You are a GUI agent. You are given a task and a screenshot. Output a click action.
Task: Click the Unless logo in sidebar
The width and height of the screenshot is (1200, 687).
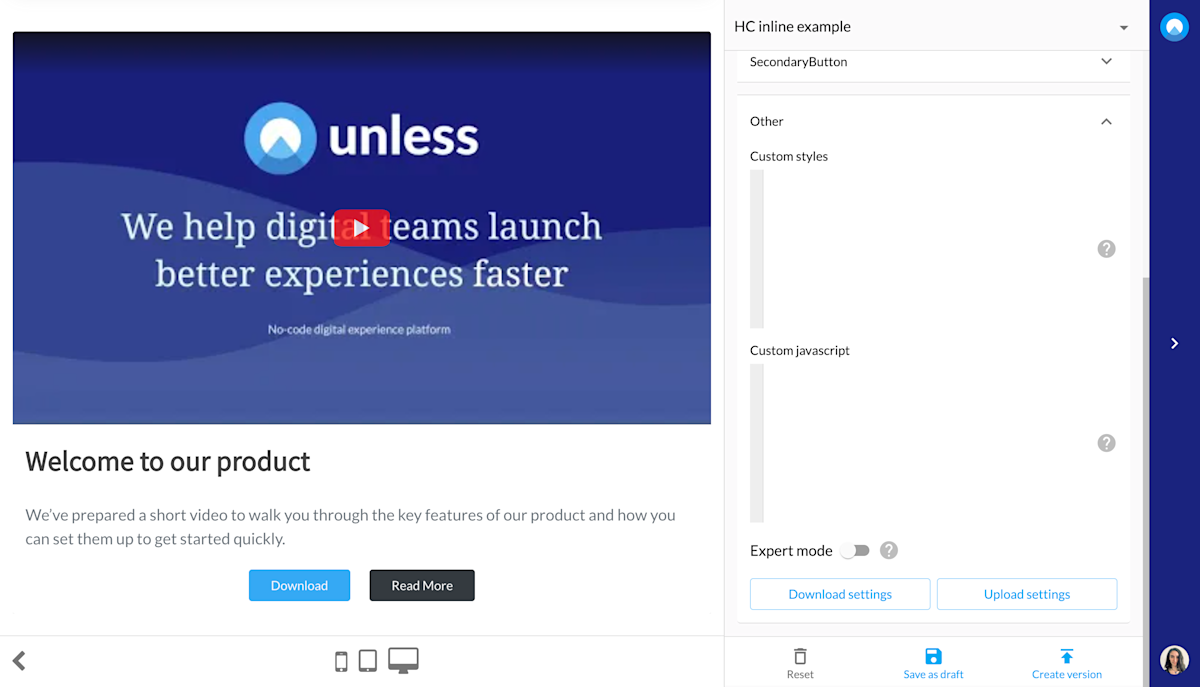coord(1174,28)
